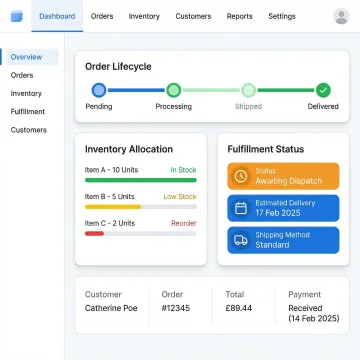The width and height of the screenshot is (360, 360).
Task: Click the Awaiting Dispatch status card
Action: (x=283, y=176)
